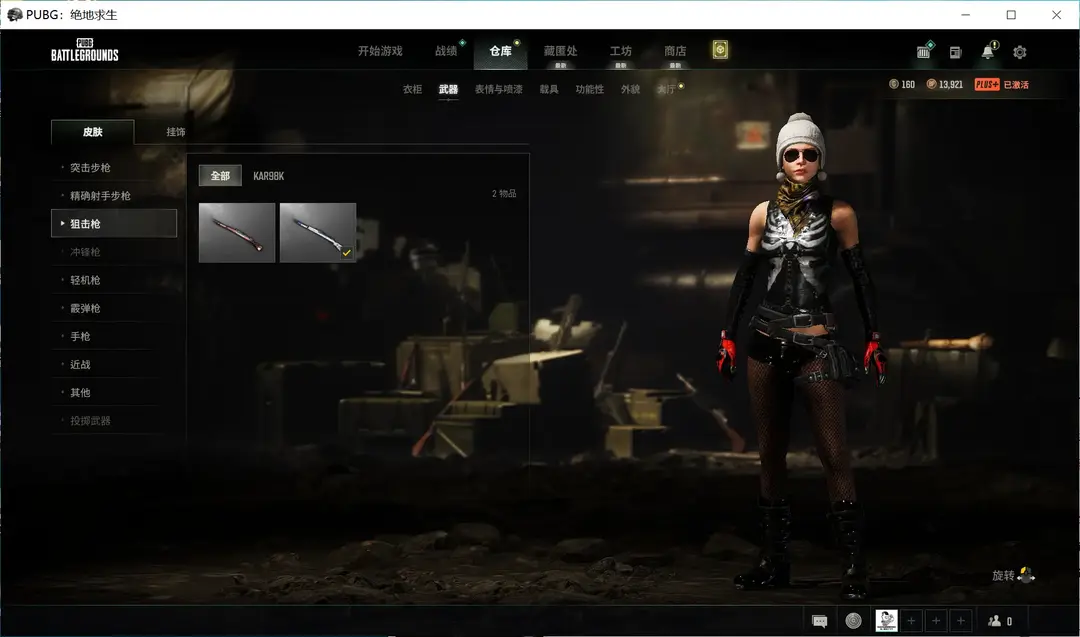Click the BP coin balance 160
1080x637 pixels.
pyautogui.click(x=902, y=85)
